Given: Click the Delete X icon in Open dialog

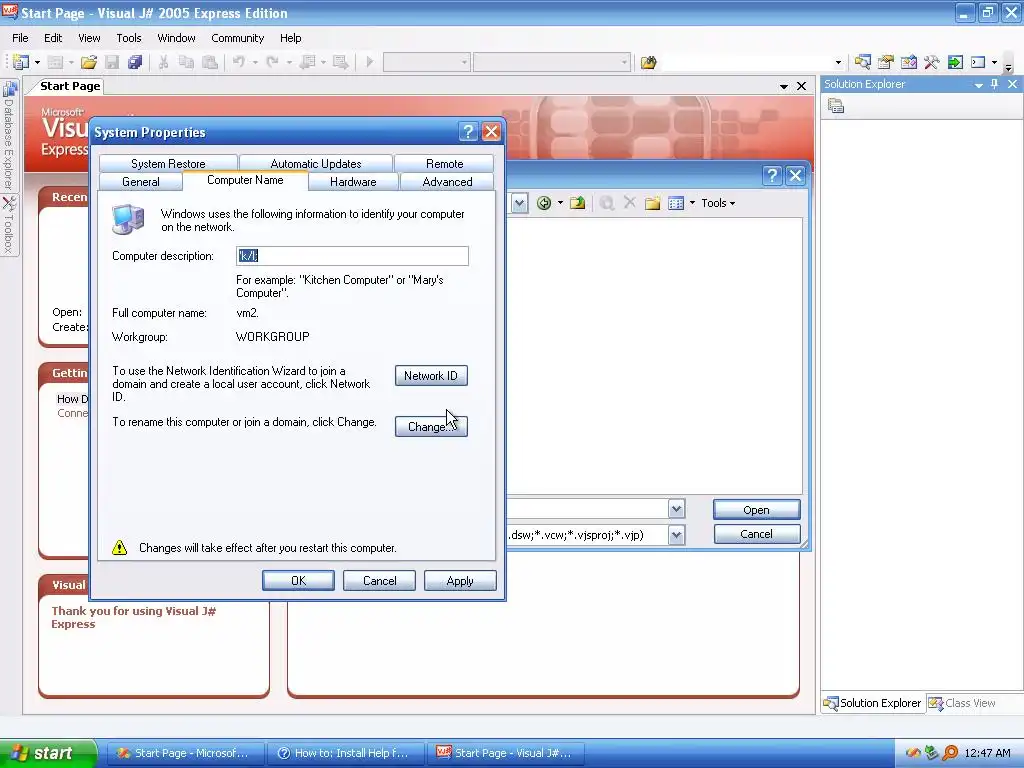Looking at the screenshot, I should (630, 203).
